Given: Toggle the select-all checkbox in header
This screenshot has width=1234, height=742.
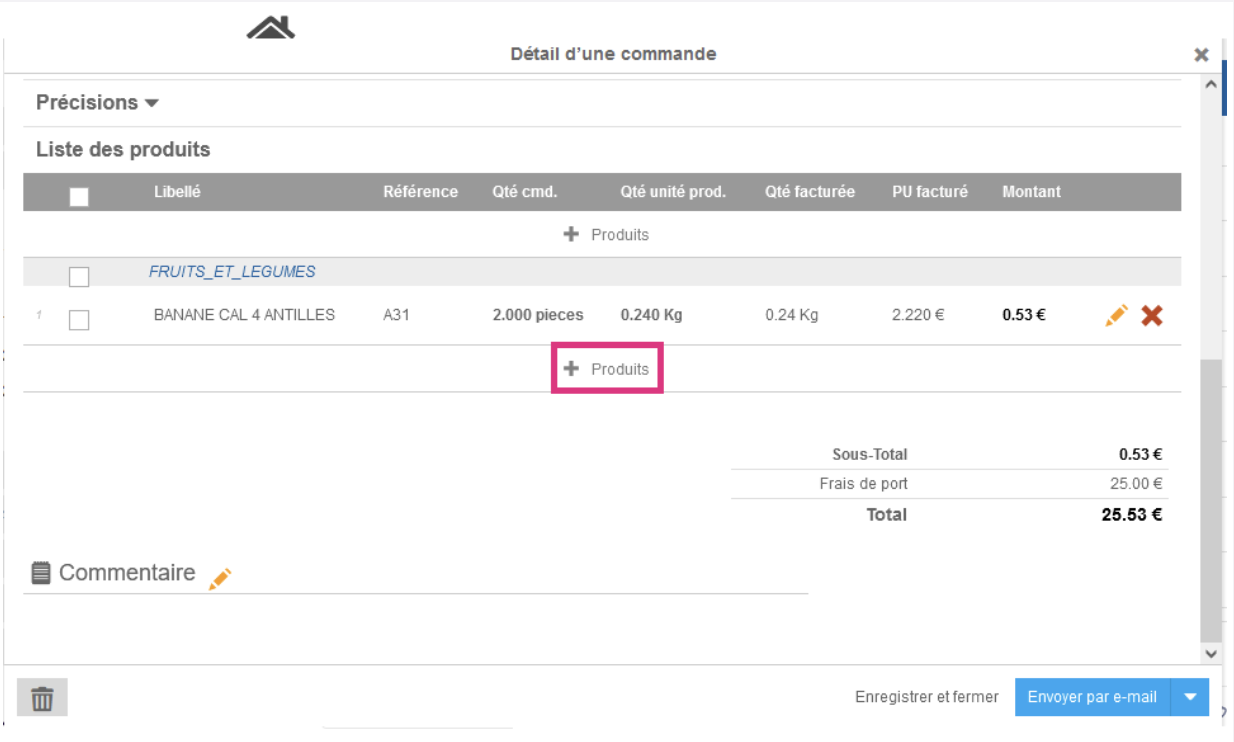Looking at the screenshot, I should pyautogui.click(x=79, y=197).
